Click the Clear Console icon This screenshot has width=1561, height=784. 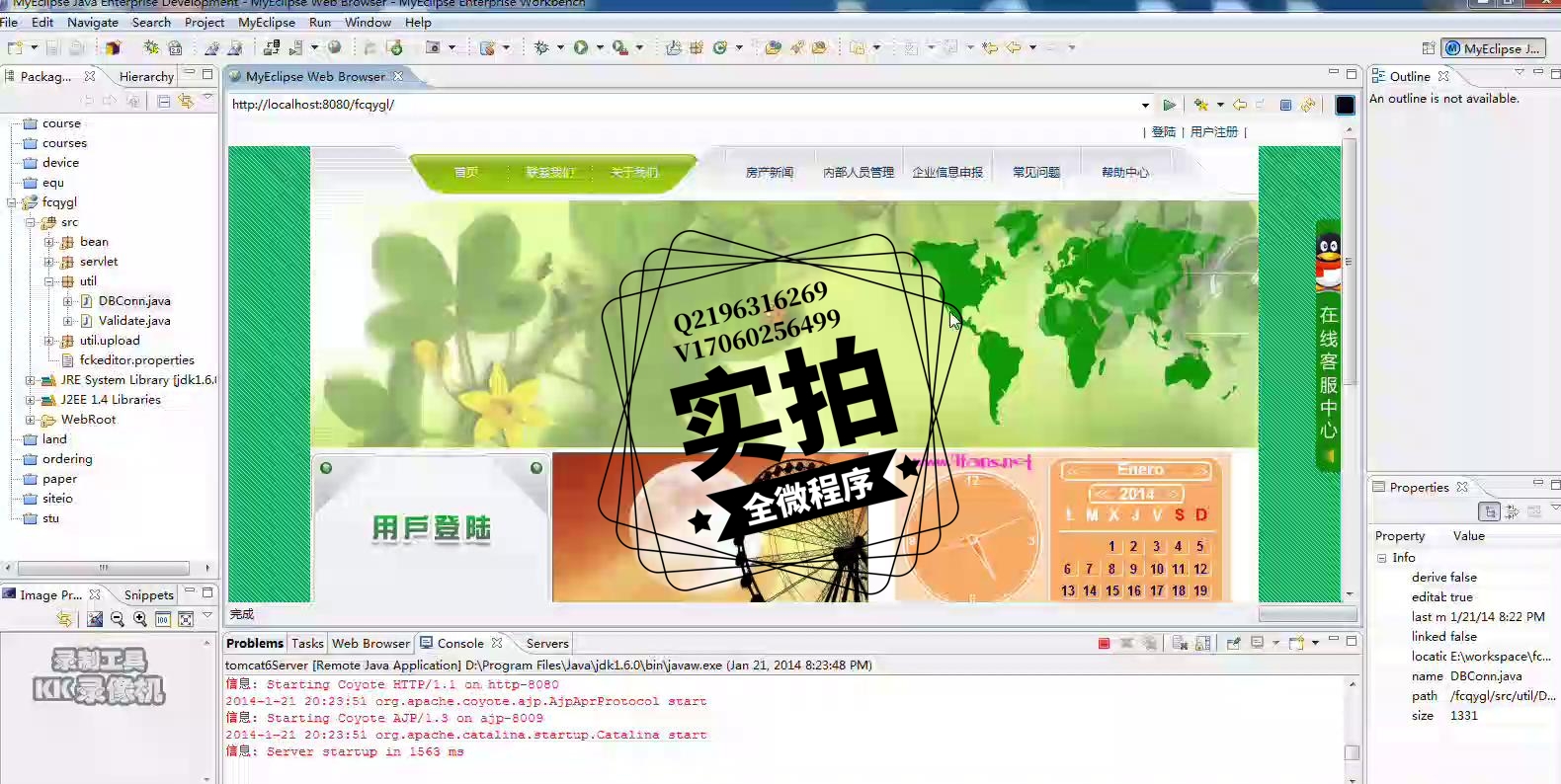click(1180, 643)
